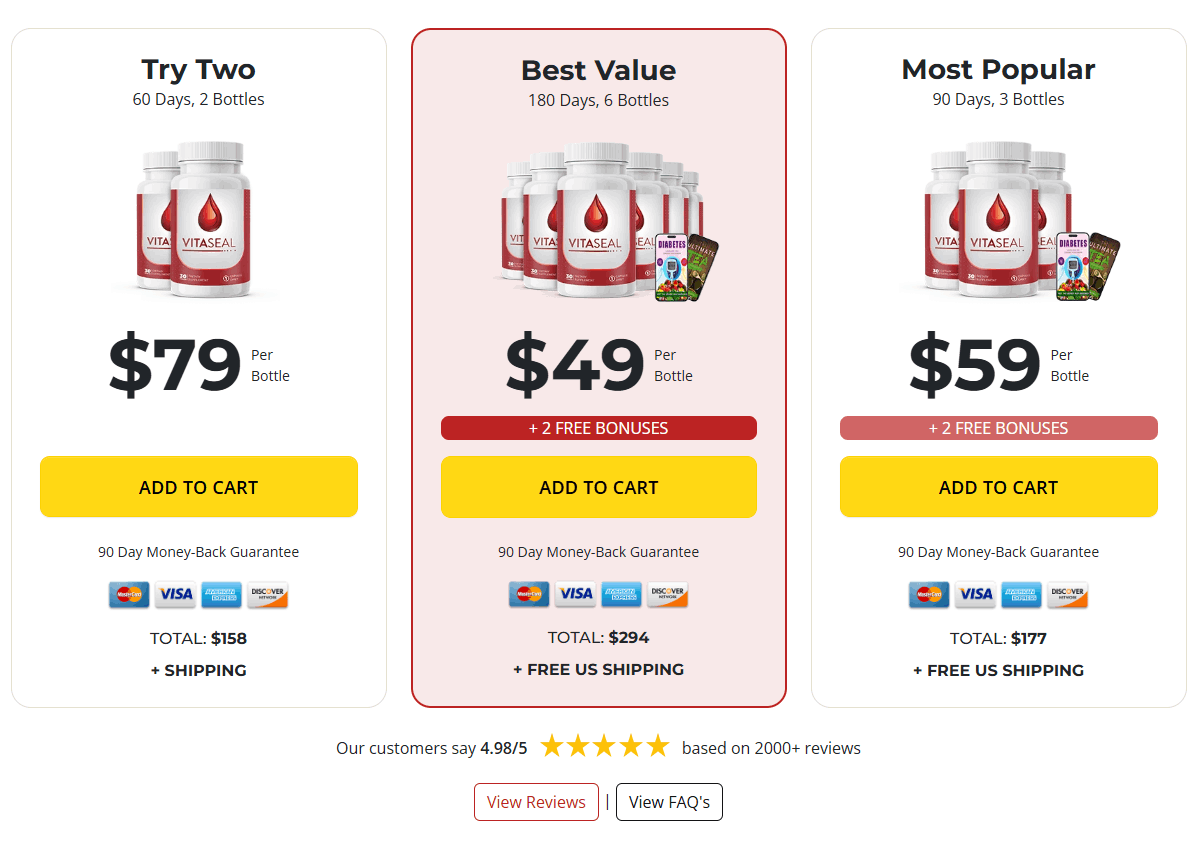Viewport: 1195px width, 848px height.
Task: Click the Discover icon under Most Popular
Action: 1067,594
